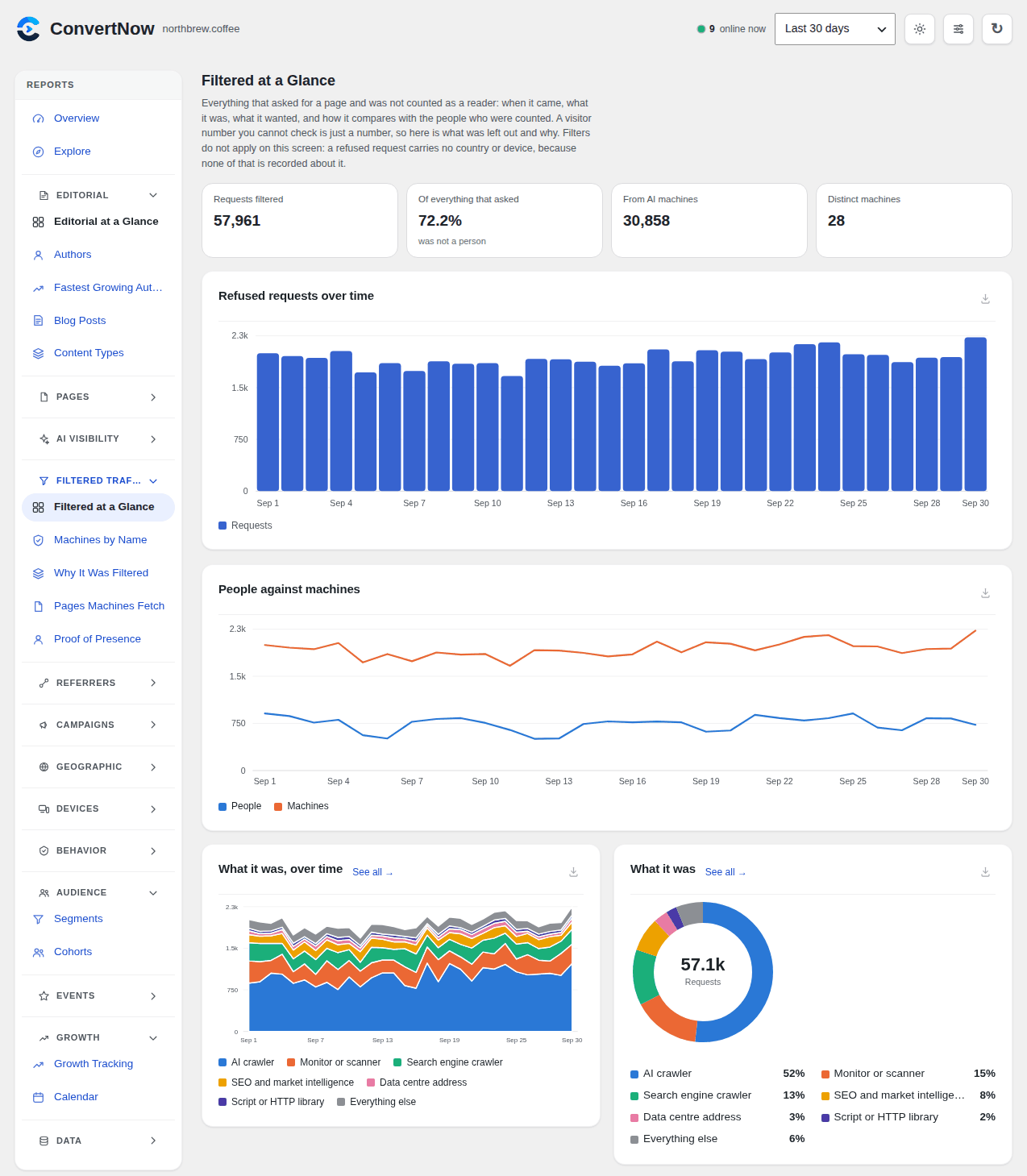Toggle AI crawler legend in area chart

247,1062
